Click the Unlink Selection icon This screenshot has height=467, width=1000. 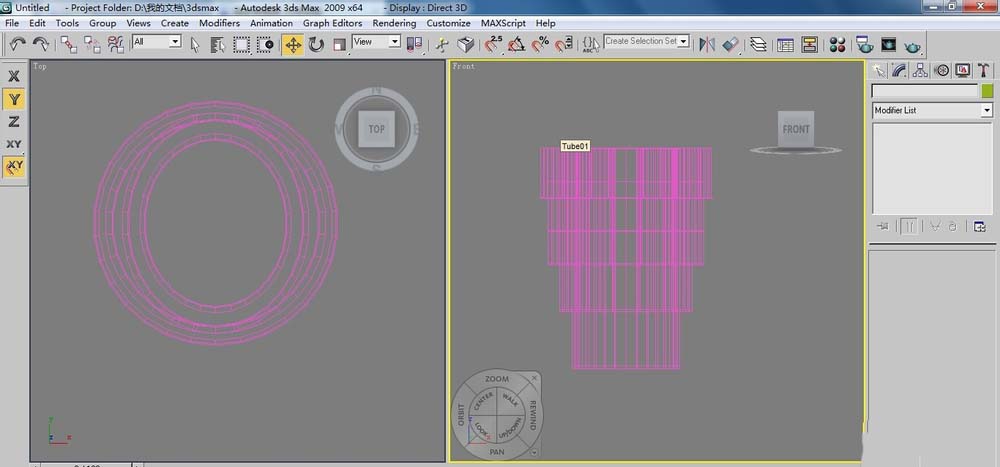(x=92, y=44)
